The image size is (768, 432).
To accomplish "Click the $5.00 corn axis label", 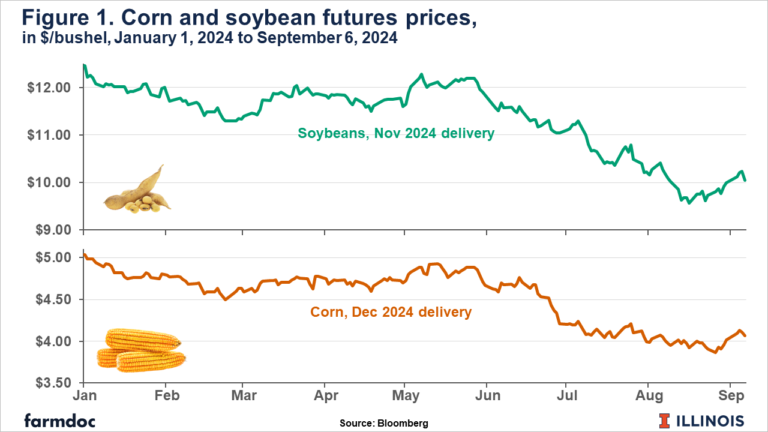I will 53,258.
